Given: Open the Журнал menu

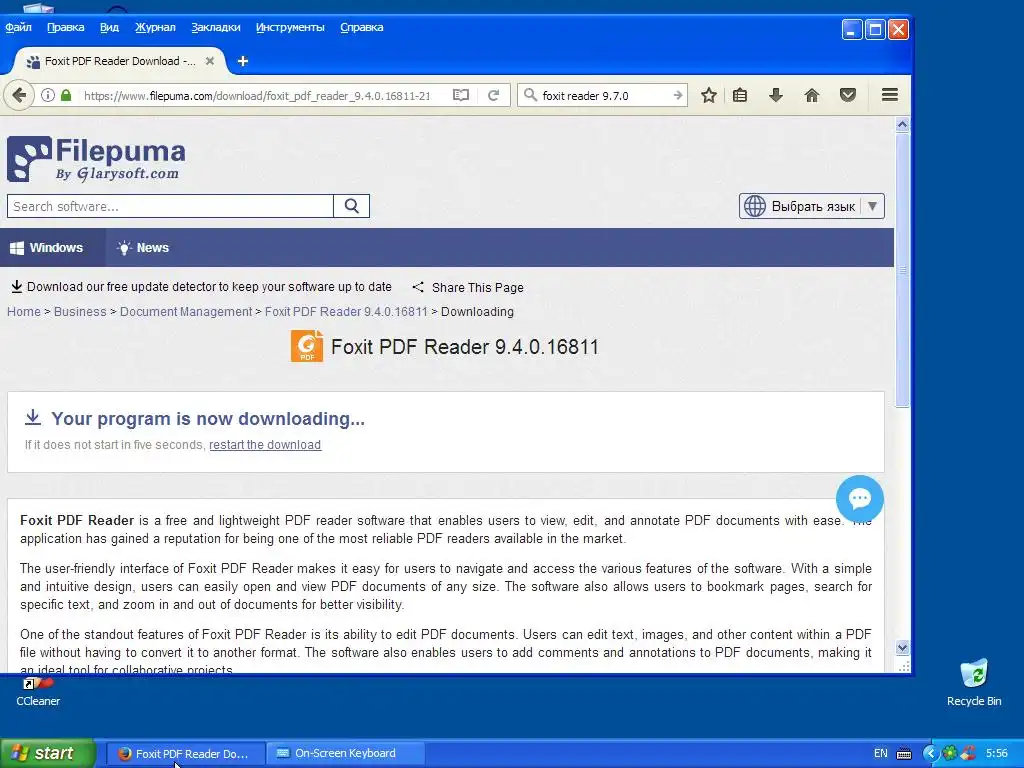Looking at the screenshot, I should tap(155, 27).
